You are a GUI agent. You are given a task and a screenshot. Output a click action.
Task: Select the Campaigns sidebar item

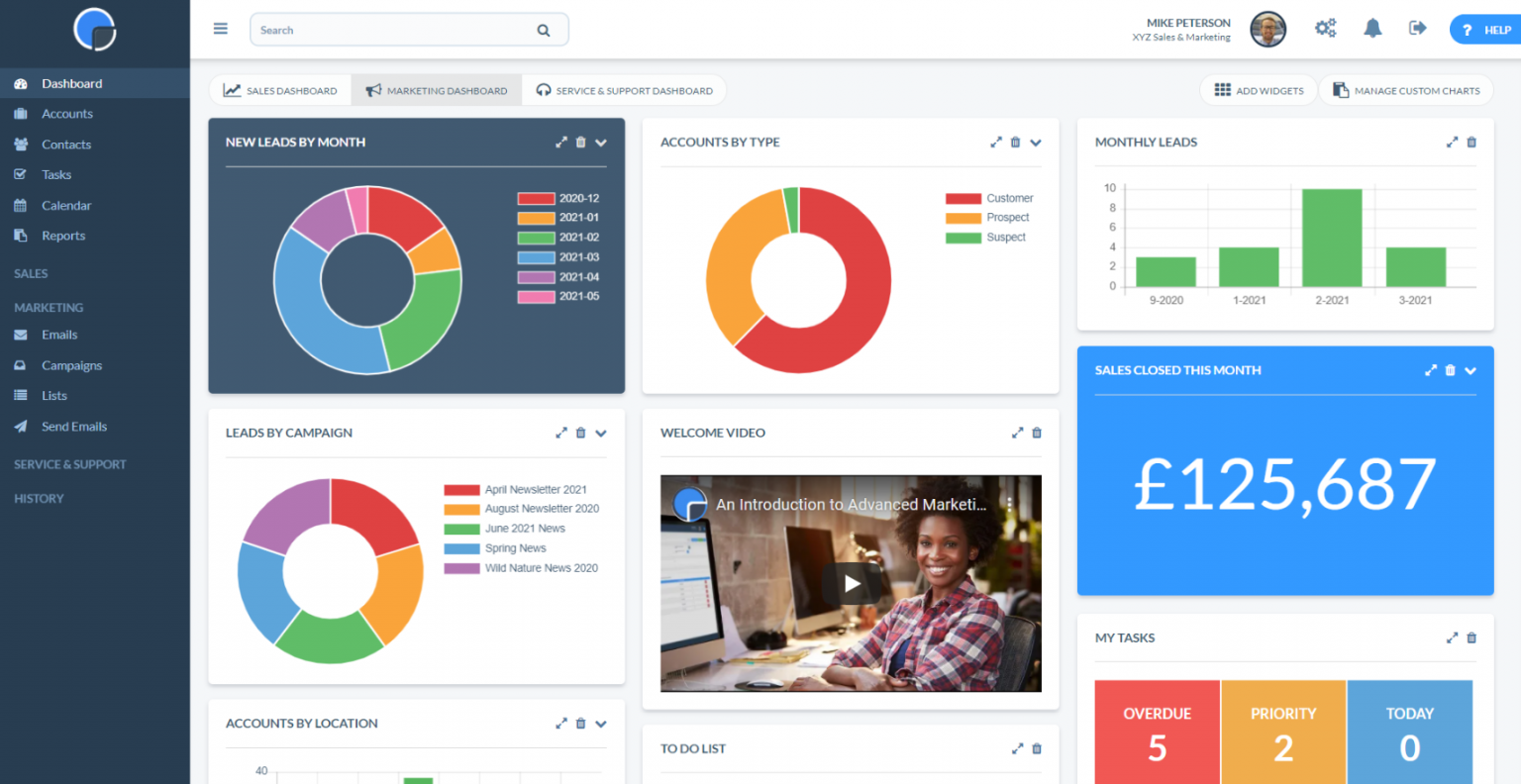[x=71, y=365]
